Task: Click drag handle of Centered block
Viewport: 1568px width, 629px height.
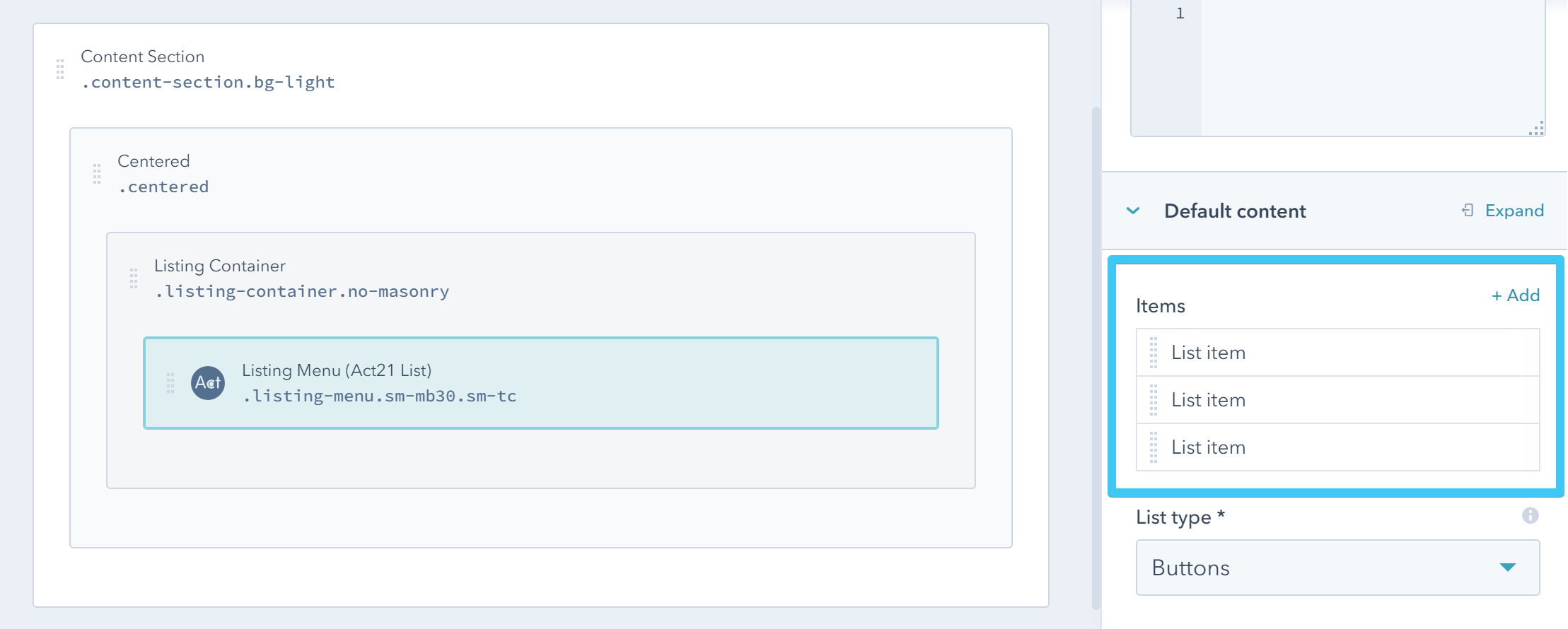Action: point(97,174)
